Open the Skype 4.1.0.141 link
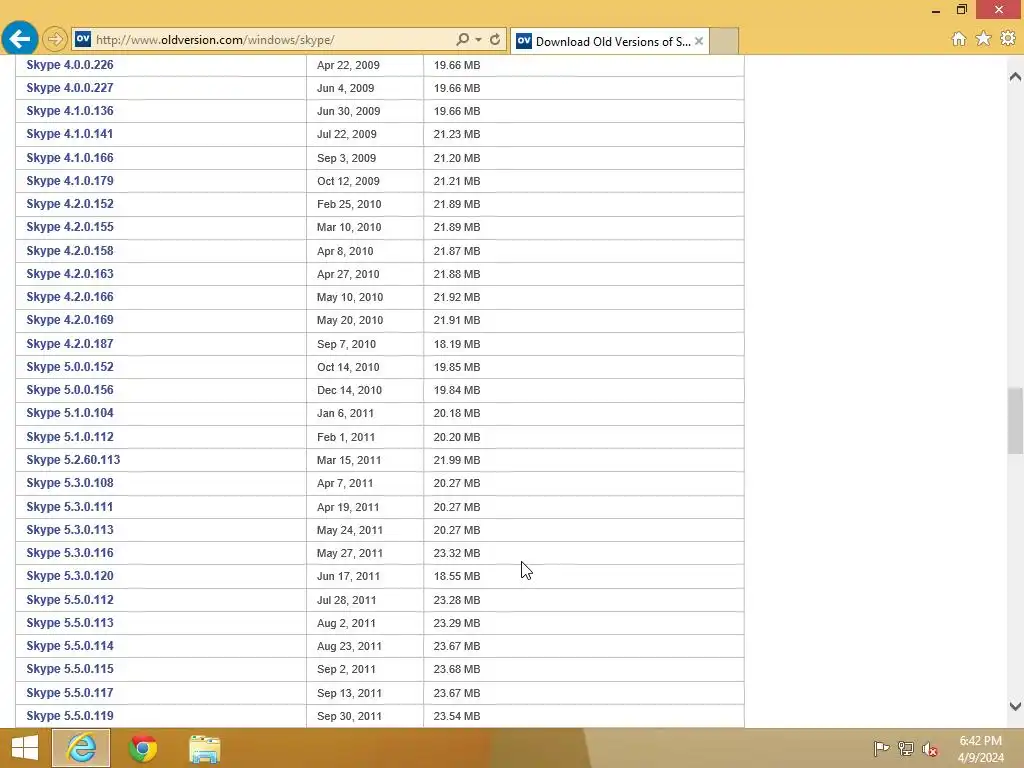The height and width of the screenshot is (768, 1024). 69,134
